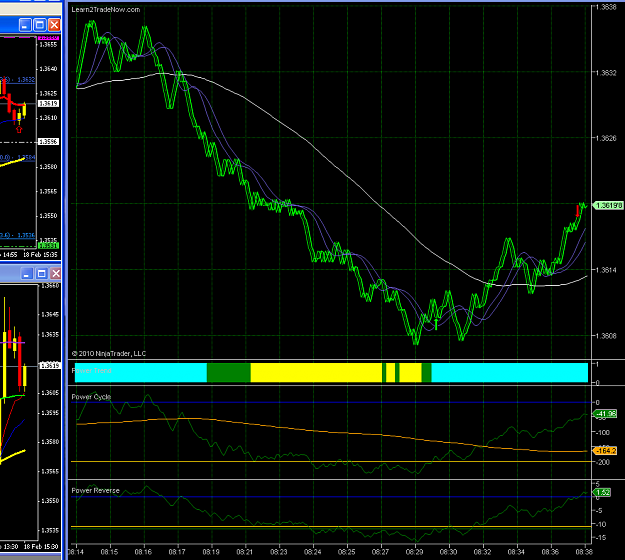Screen dimensions: 625x560
Task: Click the 1.3640 axis label in upper-left chart
Action: 49,69
